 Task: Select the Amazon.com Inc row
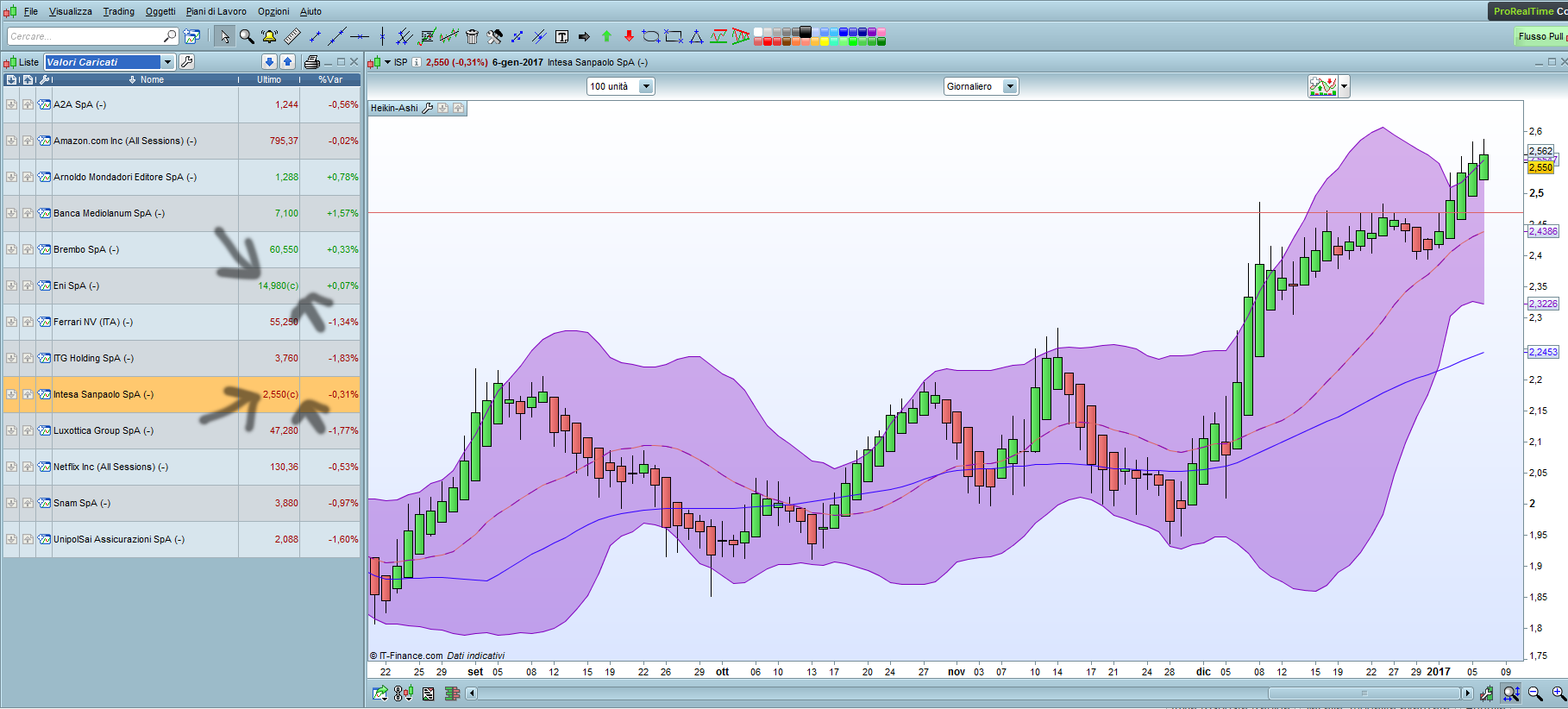181,141
